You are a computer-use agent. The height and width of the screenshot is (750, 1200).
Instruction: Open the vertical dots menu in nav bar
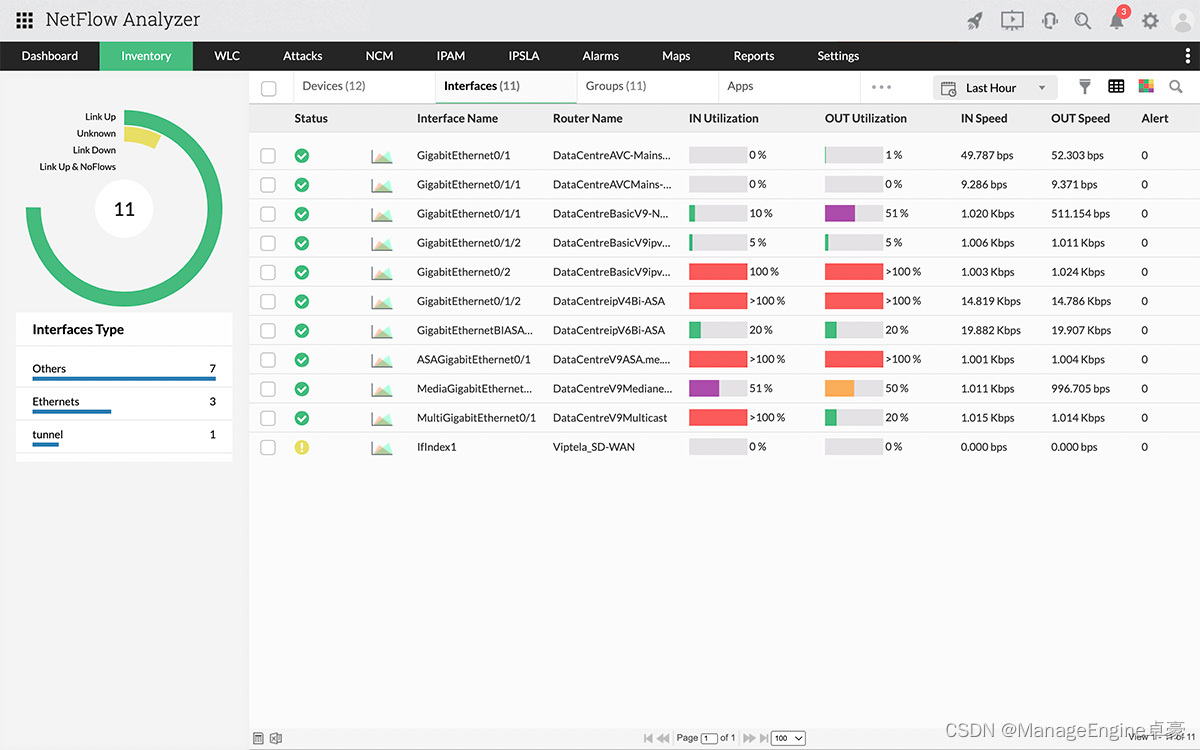click(x=1188, y=56)
